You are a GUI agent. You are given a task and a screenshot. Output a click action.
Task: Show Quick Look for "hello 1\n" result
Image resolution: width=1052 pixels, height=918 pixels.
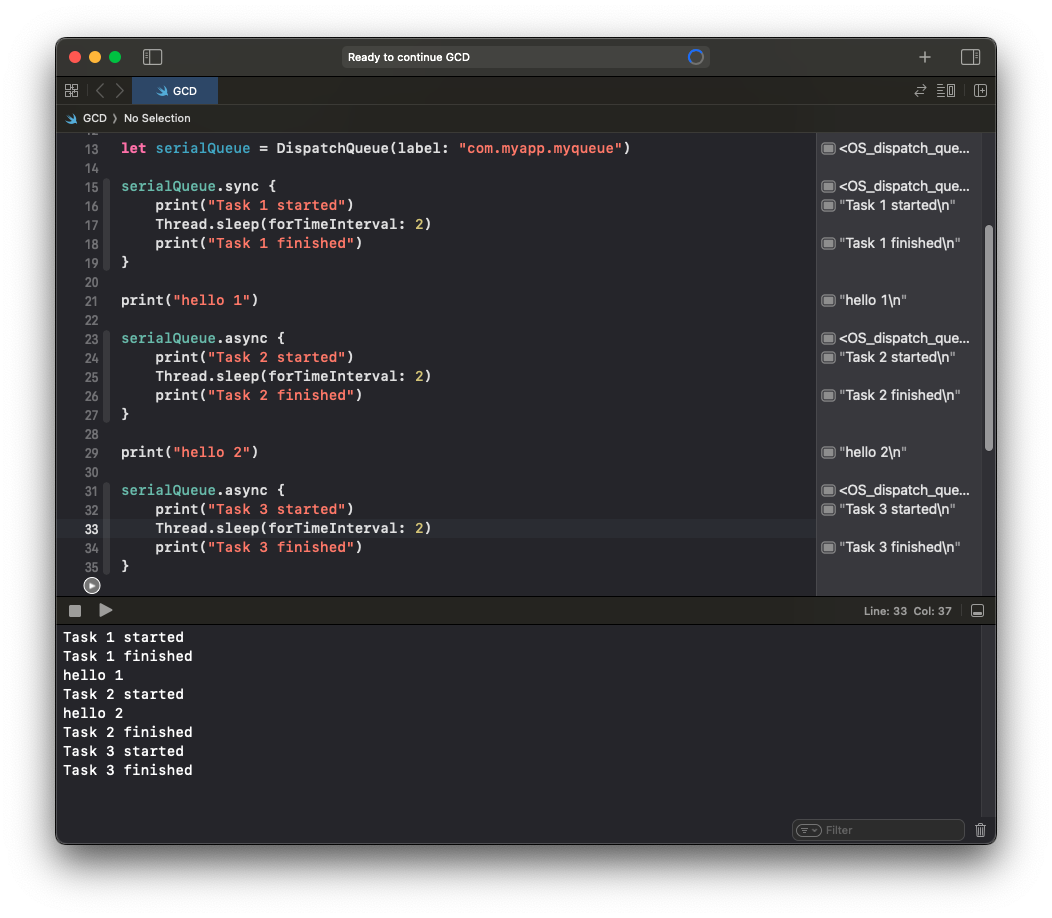tap(829, 301)
